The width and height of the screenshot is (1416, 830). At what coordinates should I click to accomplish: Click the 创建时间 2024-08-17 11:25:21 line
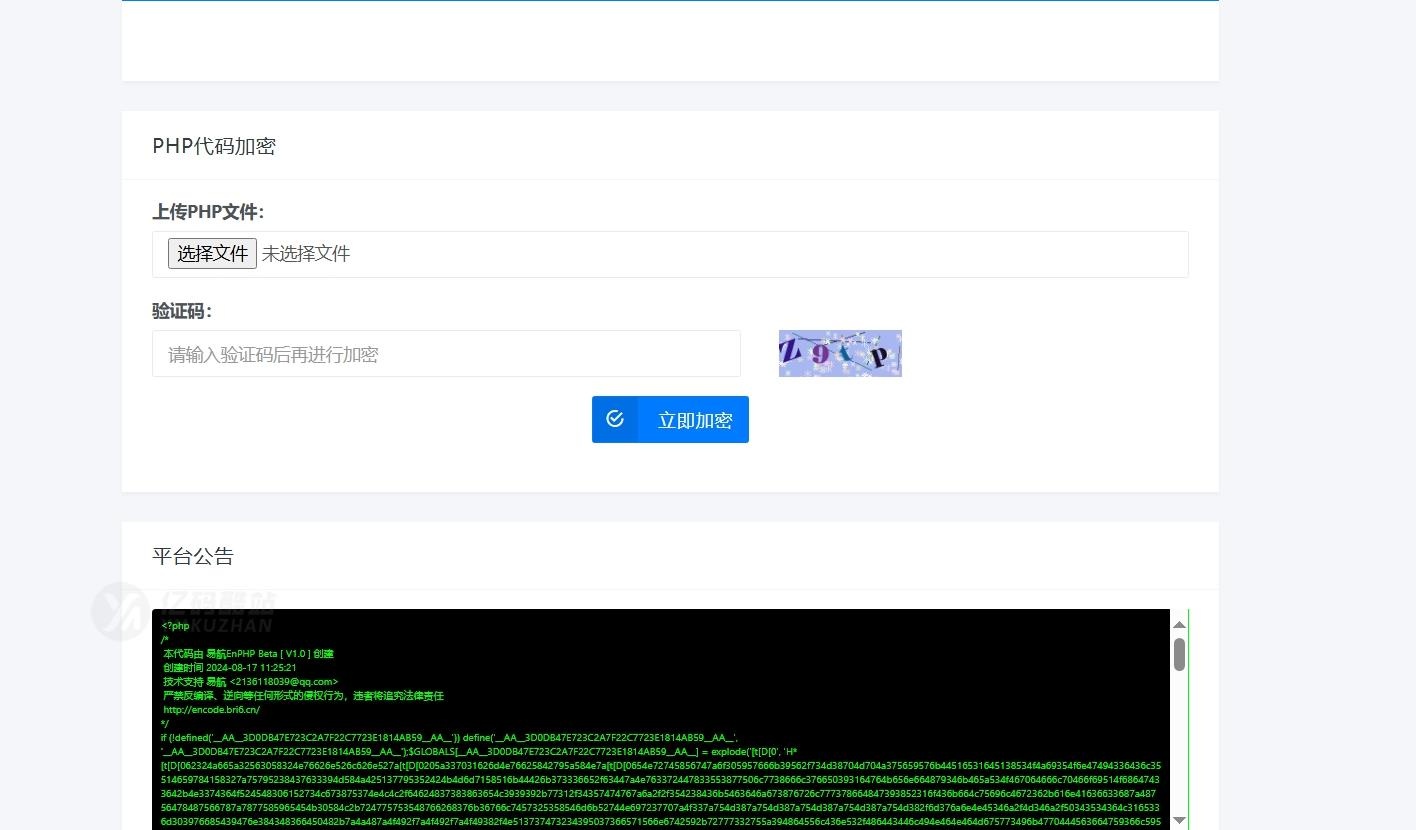coord(229,667)
